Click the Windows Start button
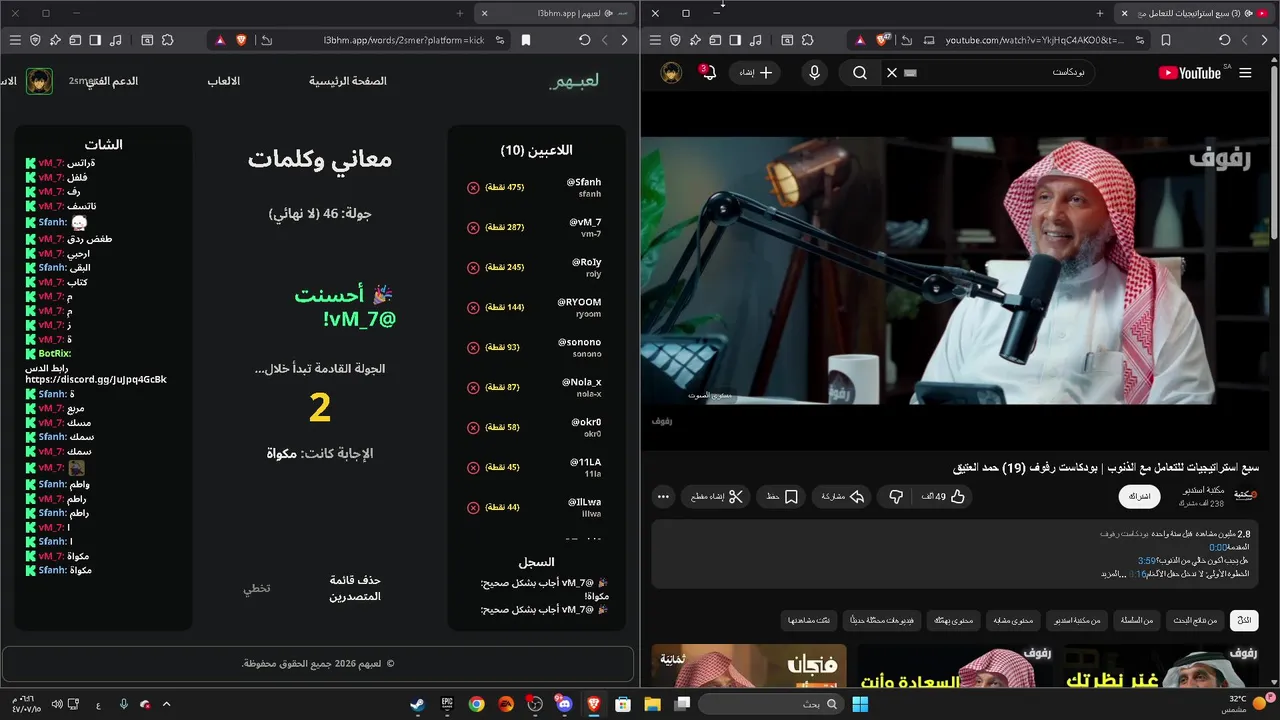The image size is (1280, 720). click(x=860, y=704)
